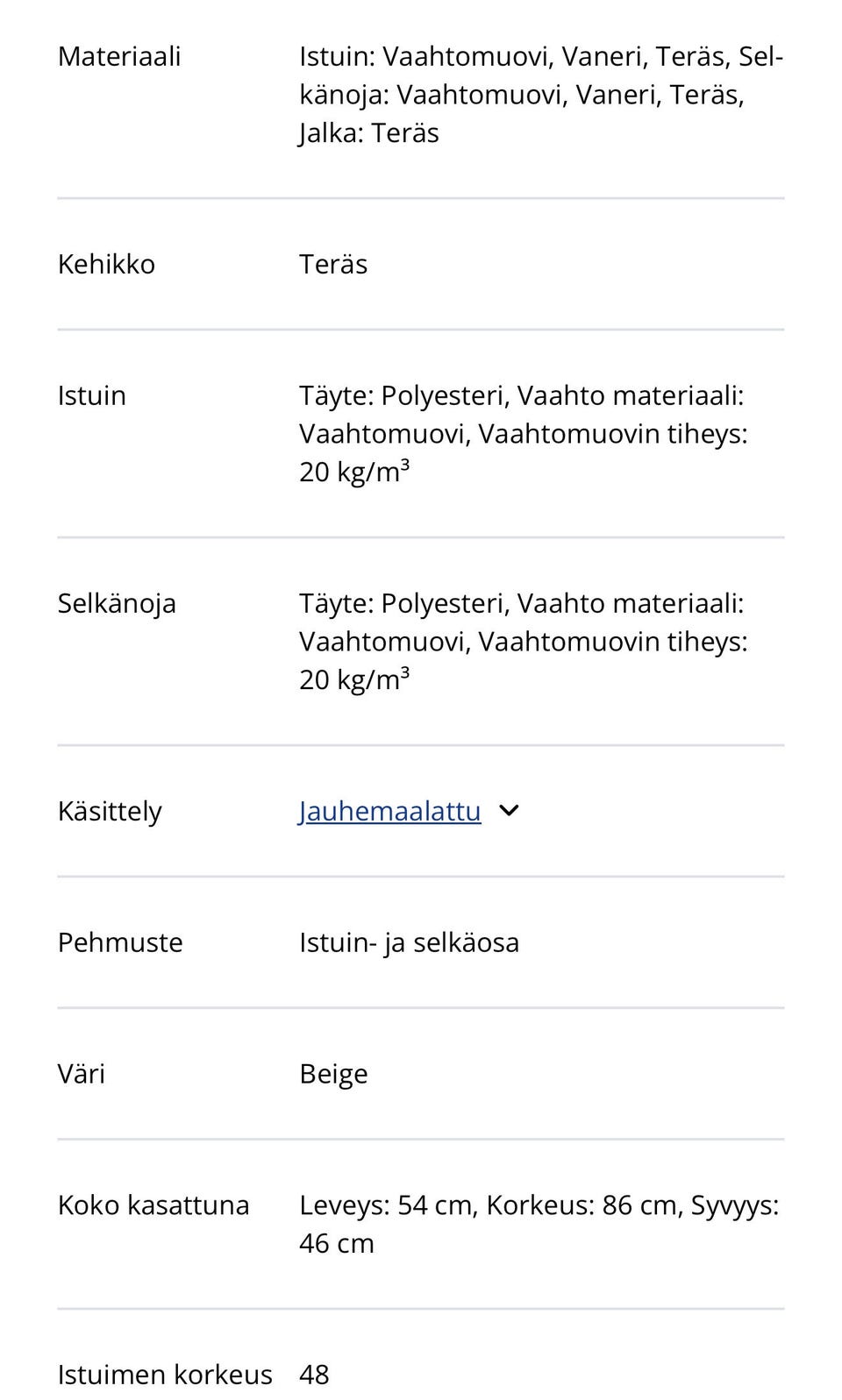This screenshot has width=842, height=1400.
Task: Click the Istuin row heading
Action: (x=91, y=395)
